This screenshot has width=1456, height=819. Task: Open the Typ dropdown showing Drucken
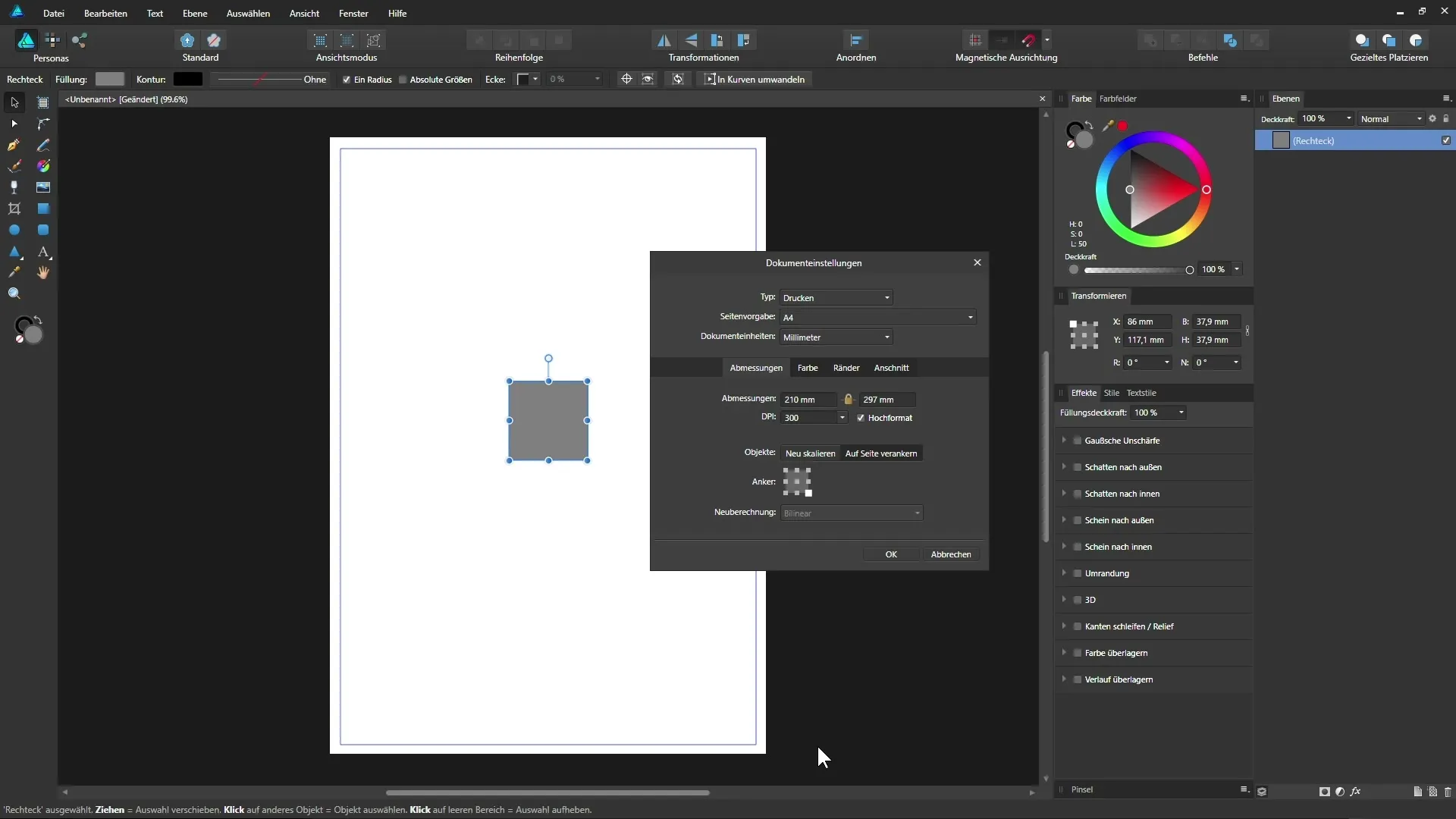click(x=836, y=298)
